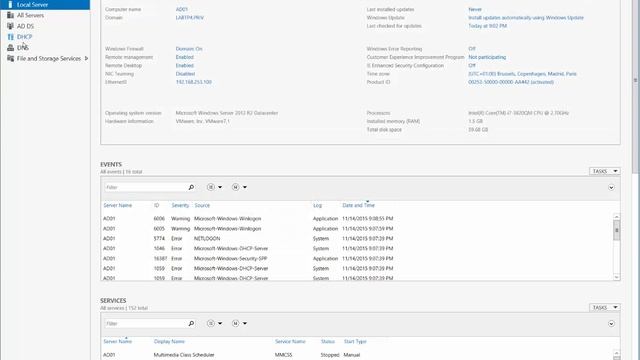Image resolution: width=640 pixels, height=360 pixels.
Task: Click IE Enhanced Security Configuration Off link
Action: pos(472,65)
